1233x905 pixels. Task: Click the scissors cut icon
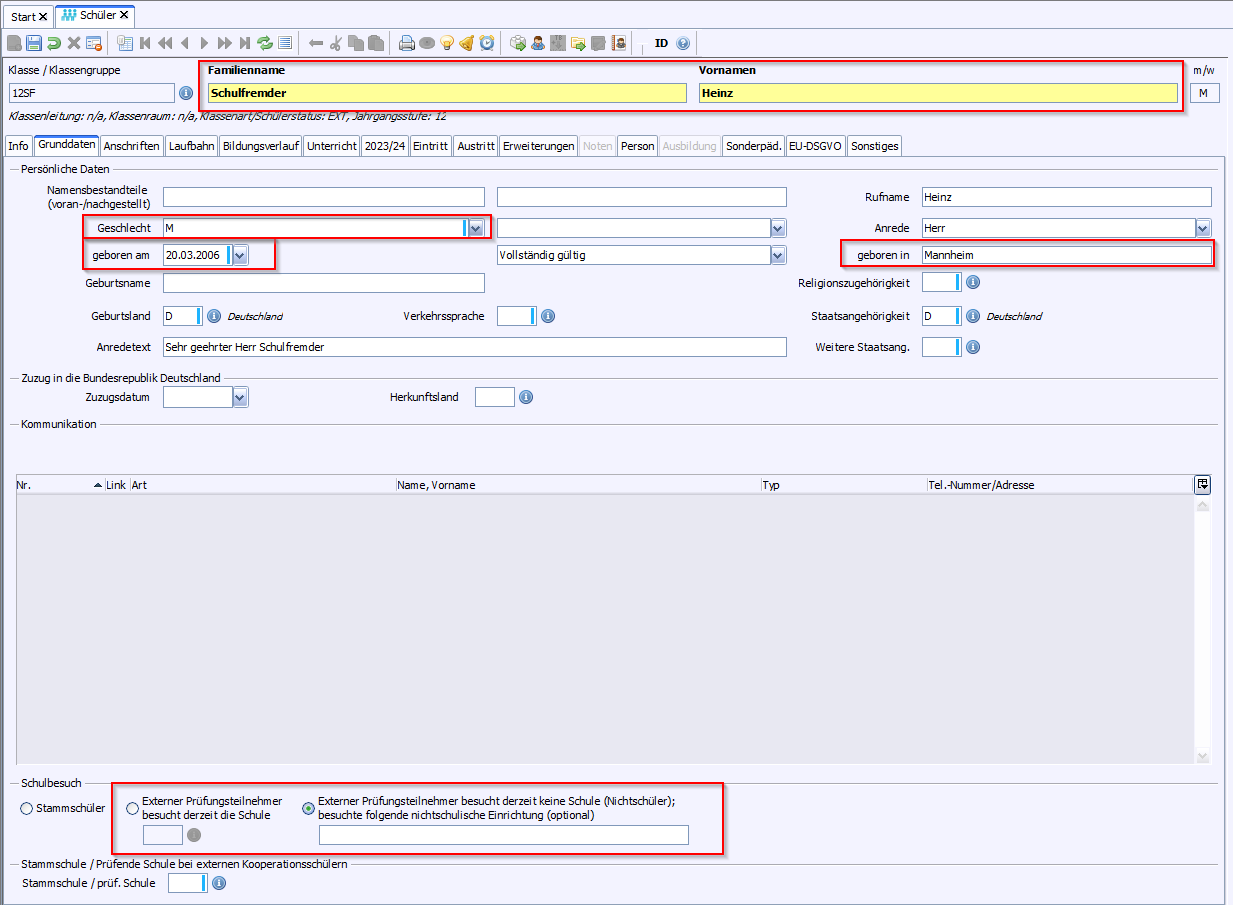(x=336, y=43)
